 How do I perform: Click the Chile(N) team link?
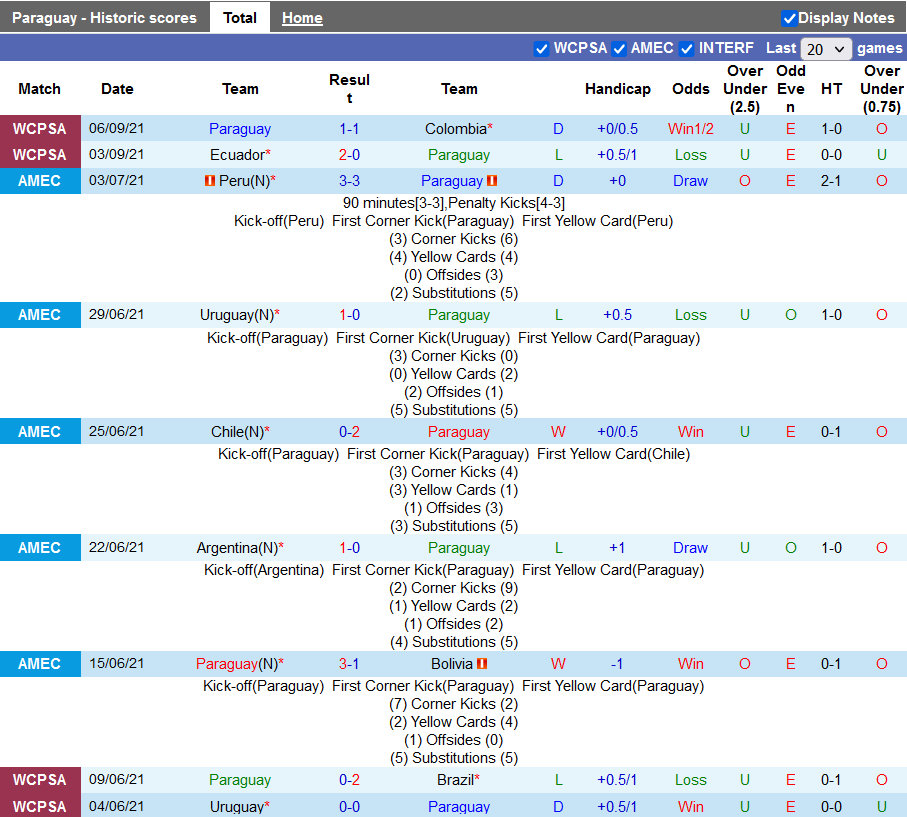[237, 432]
